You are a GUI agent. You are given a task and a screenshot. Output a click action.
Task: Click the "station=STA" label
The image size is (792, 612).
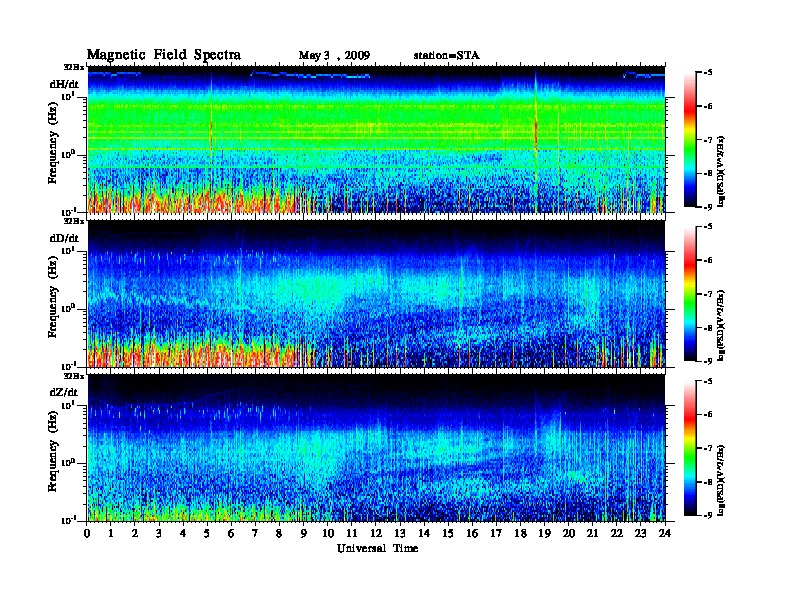coord(447,56)
